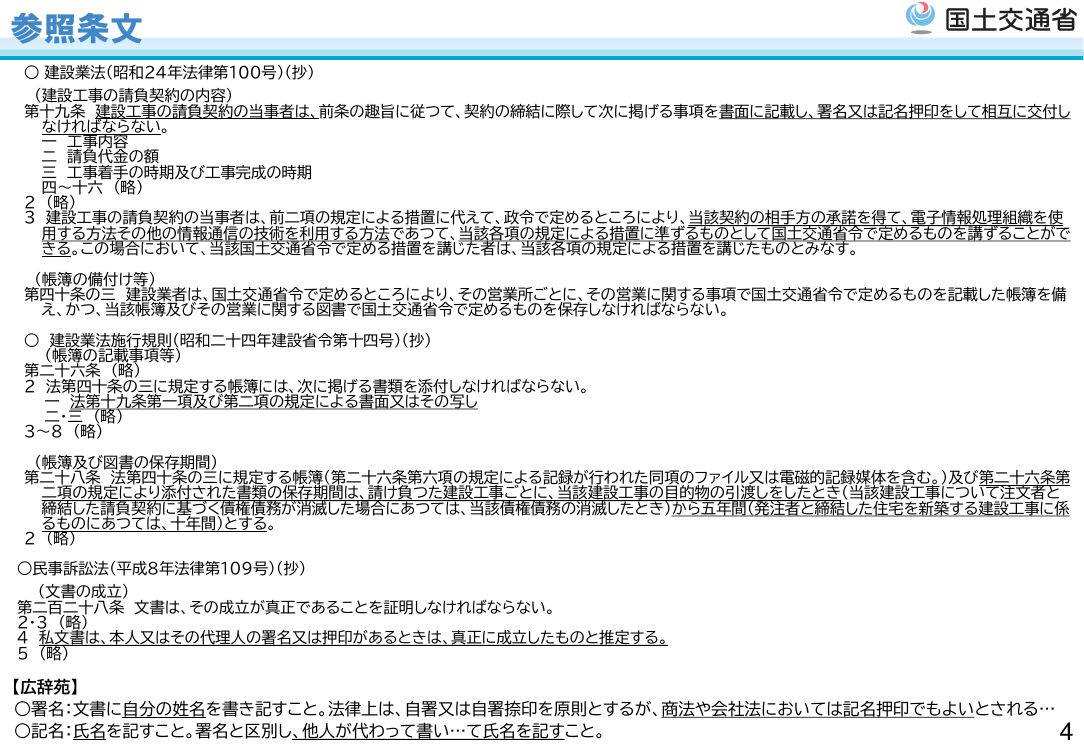Click the 署名 dictionary definition line
This screenshot has height=750, width=1084.
[534, 709]
